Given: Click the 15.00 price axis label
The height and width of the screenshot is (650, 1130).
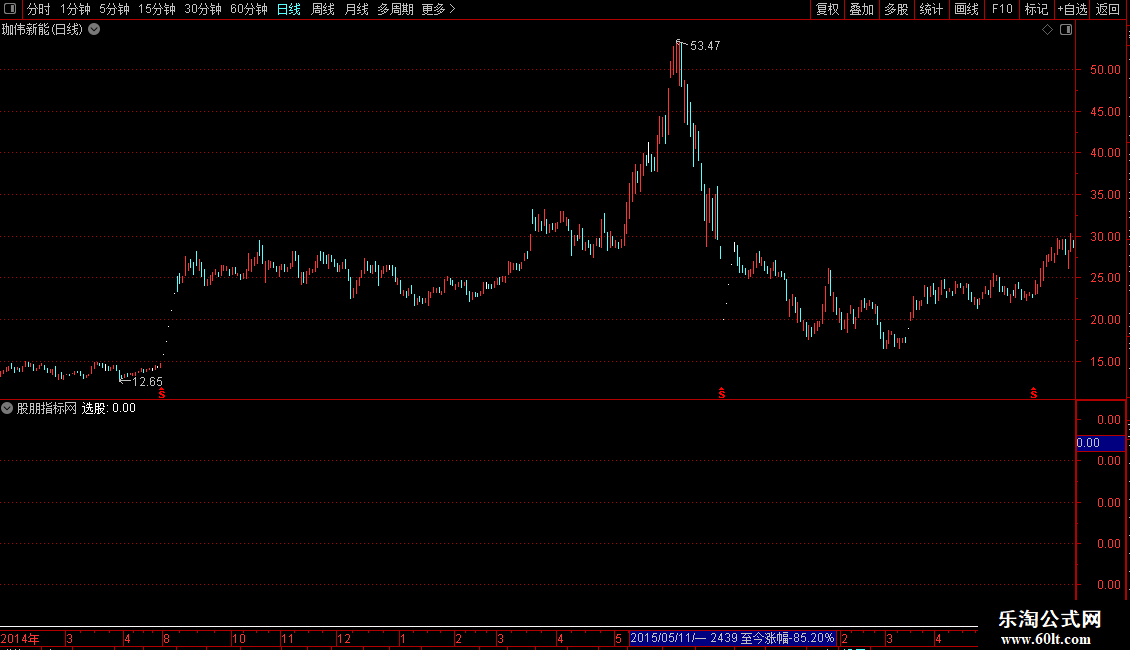Looking at the screenshot, I should [x=1105, y=362].
